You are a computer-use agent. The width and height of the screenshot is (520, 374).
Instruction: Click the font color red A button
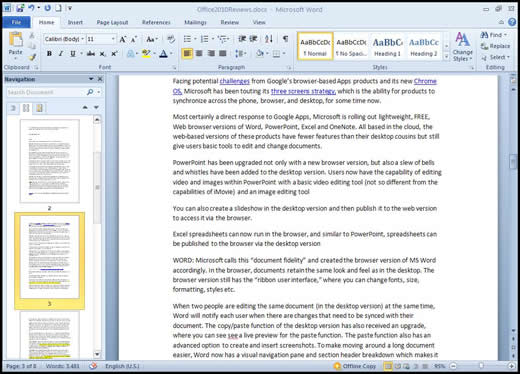(x=163, y=54)
